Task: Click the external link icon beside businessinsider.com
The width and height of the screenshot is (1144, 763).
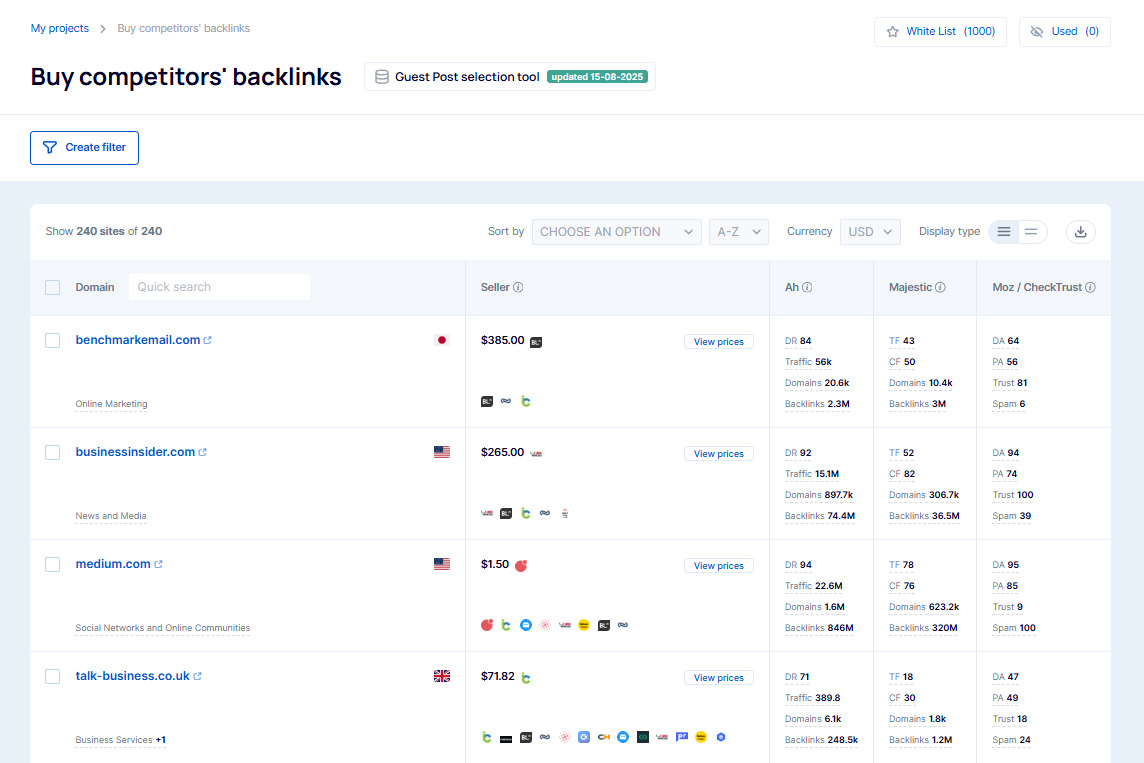Action: point(202,452)
